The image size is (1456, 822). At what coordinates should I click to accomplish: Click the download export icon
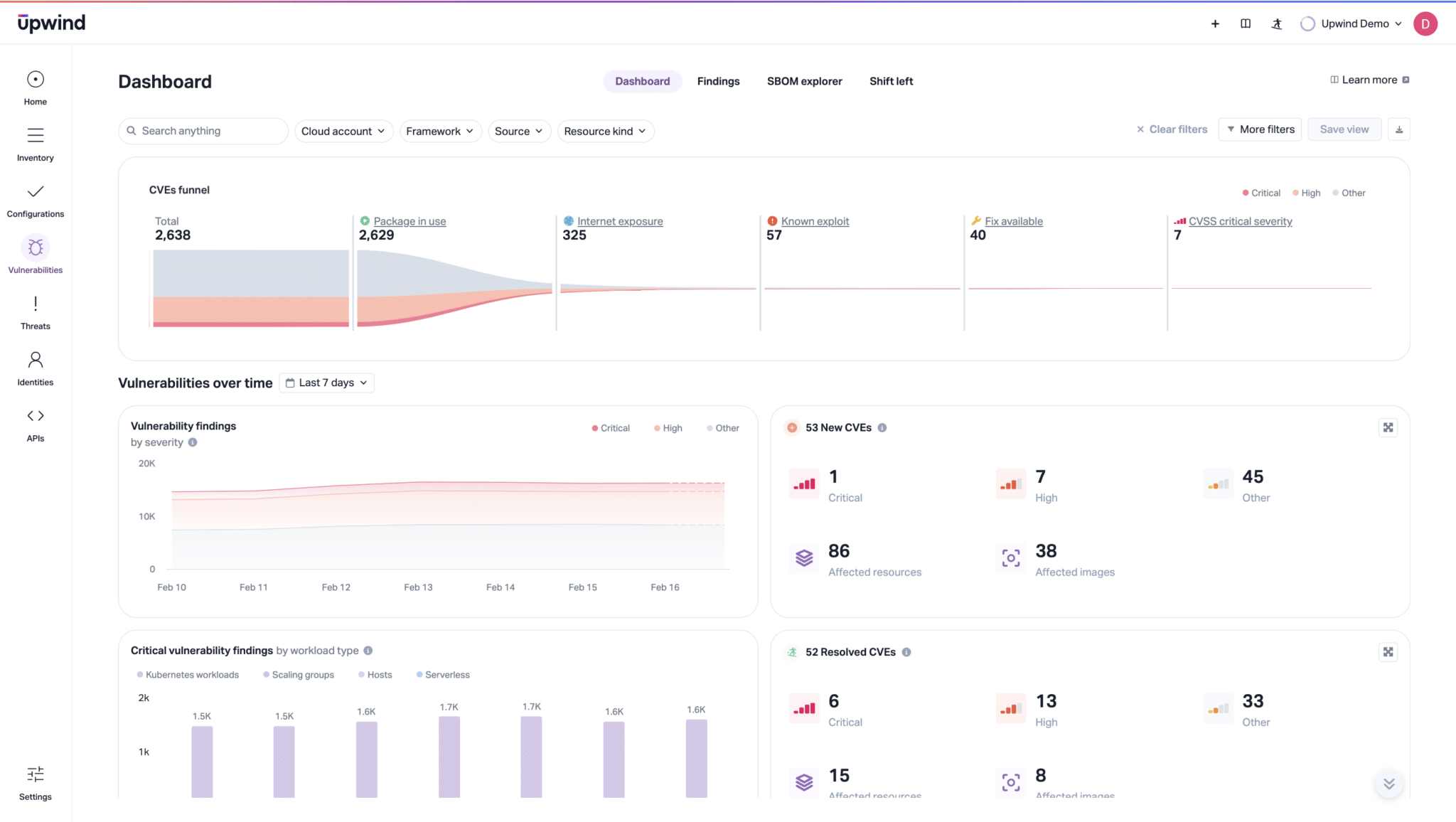click(1398, 129)
